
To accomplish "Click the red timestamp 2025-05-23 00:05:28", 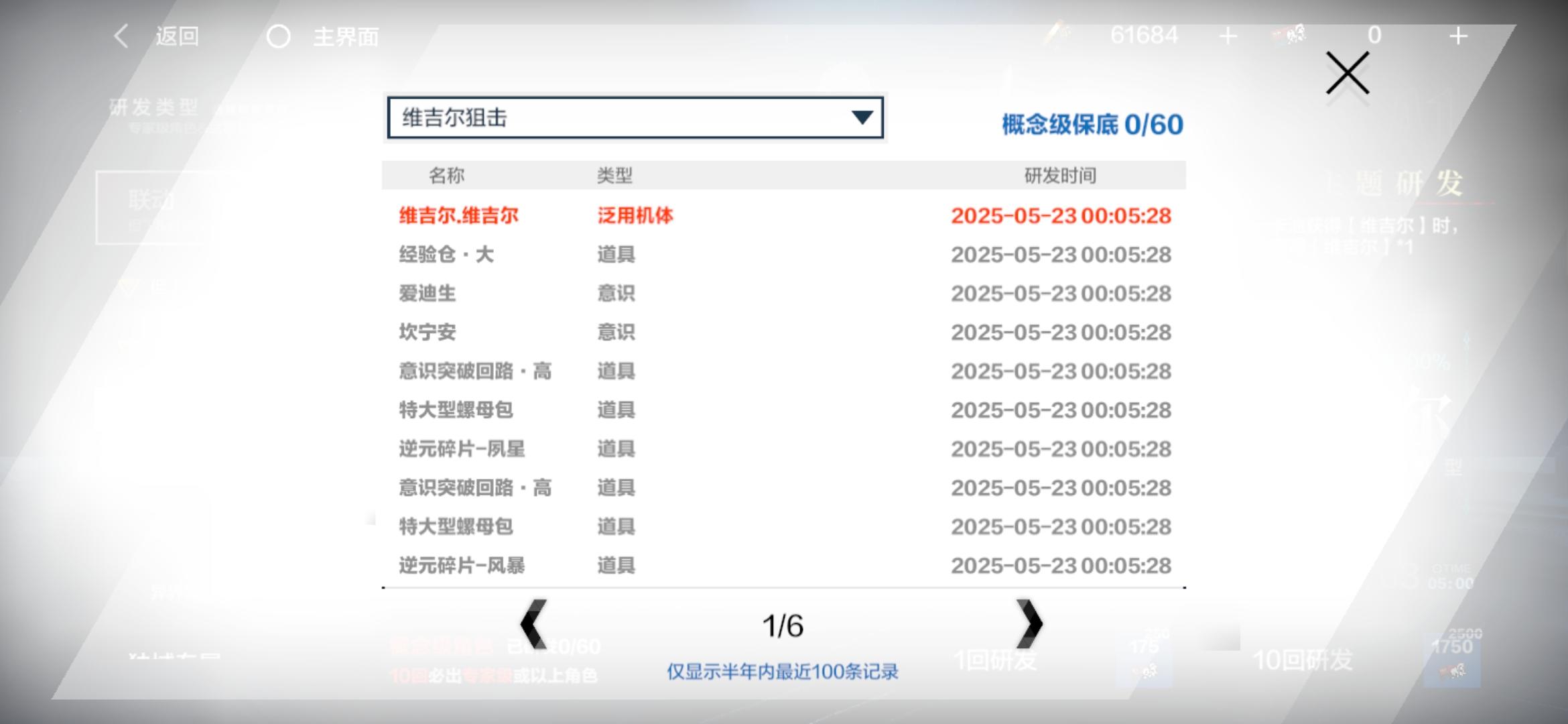I will coord(1061,216).
